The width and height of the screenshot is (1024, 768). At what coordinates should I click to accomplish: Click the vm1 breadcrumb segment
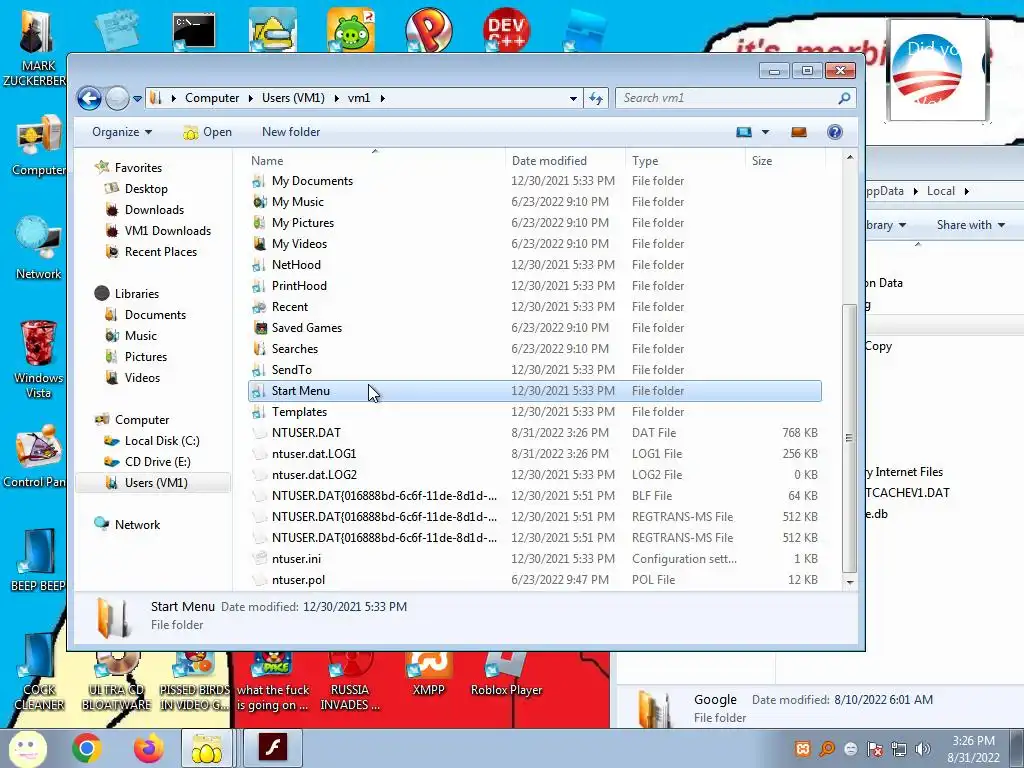point(359,98)
